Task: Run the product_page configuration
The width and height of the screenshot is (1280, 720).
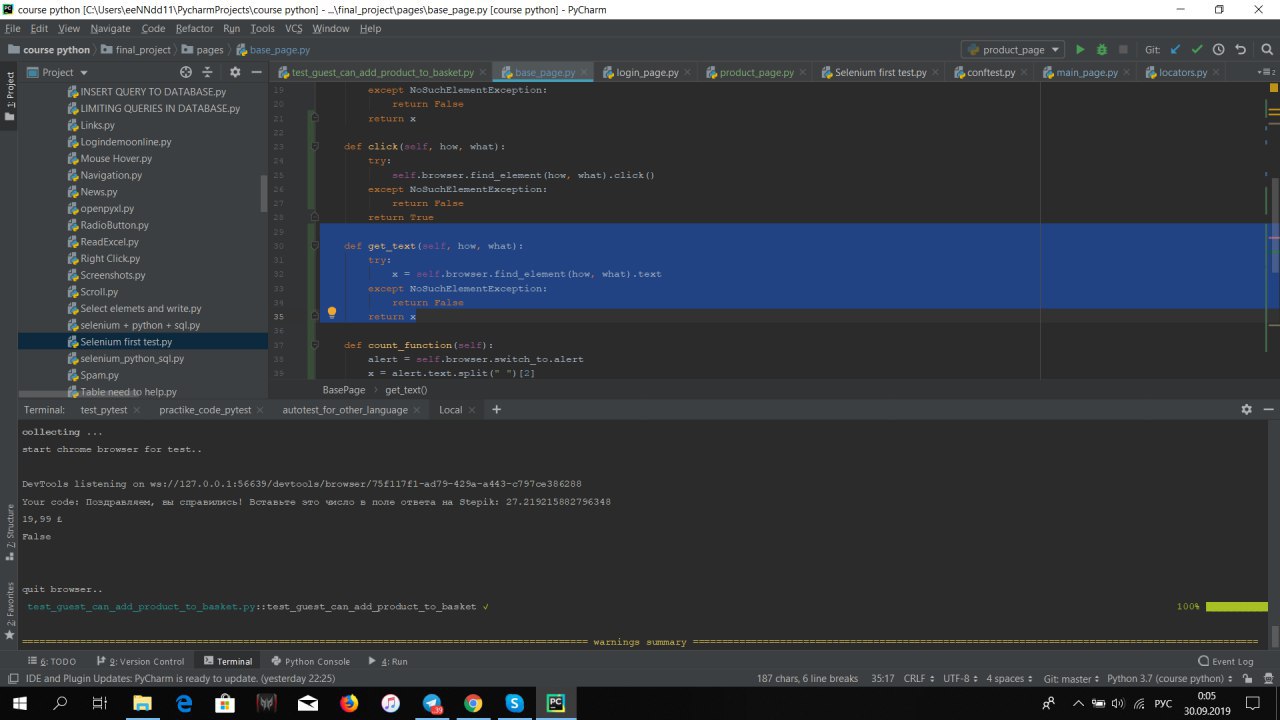Action: click(1080, 49)
